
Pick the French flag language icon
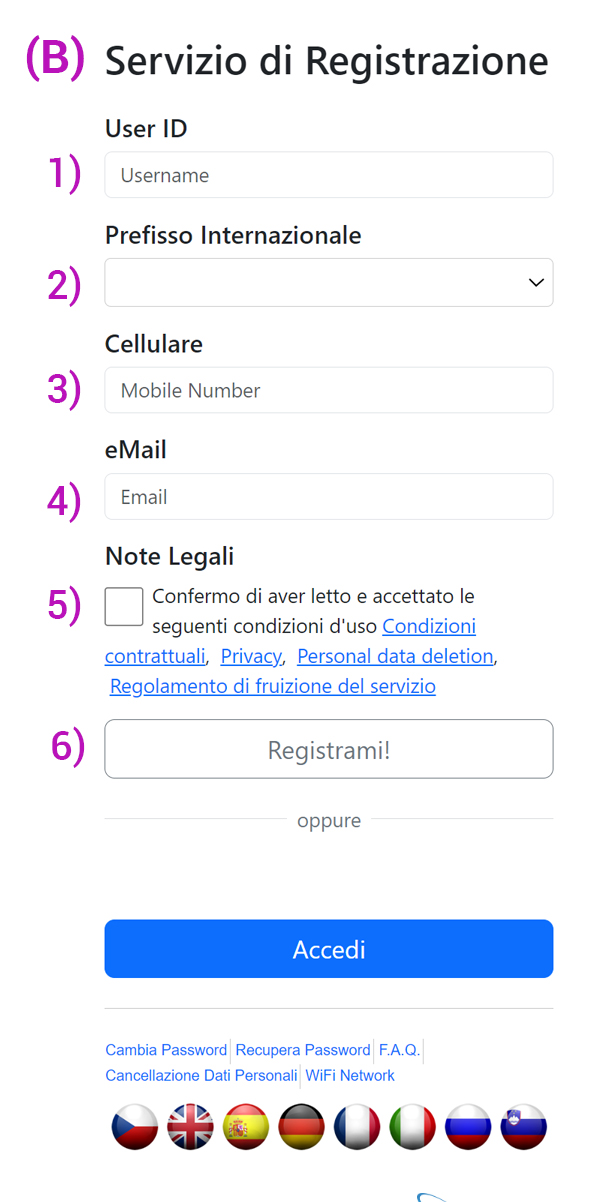[x=357, y=1127]
